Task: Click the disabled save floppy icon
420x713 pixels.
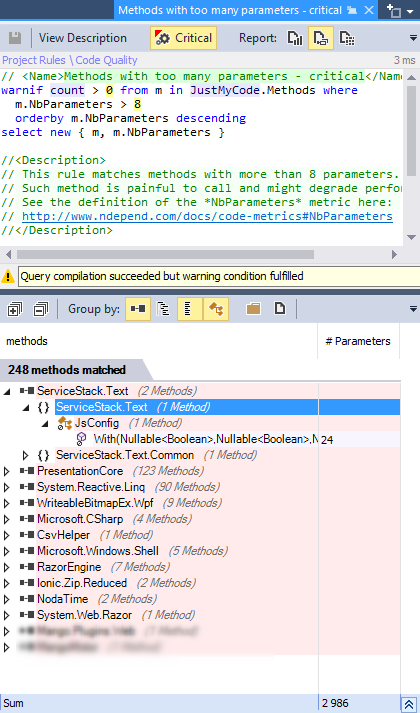Action: point(15,38)
